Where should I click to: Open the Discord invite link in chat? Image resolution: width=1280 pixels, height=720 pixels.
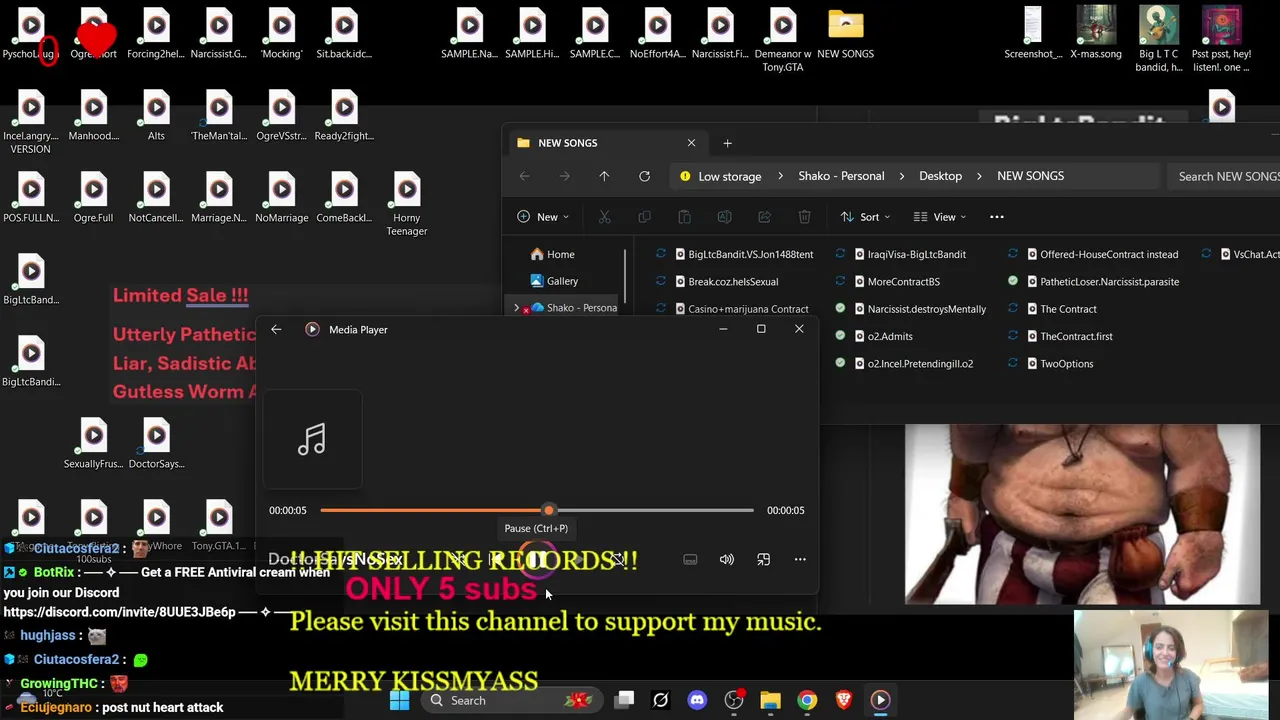[x=119, y=611]
